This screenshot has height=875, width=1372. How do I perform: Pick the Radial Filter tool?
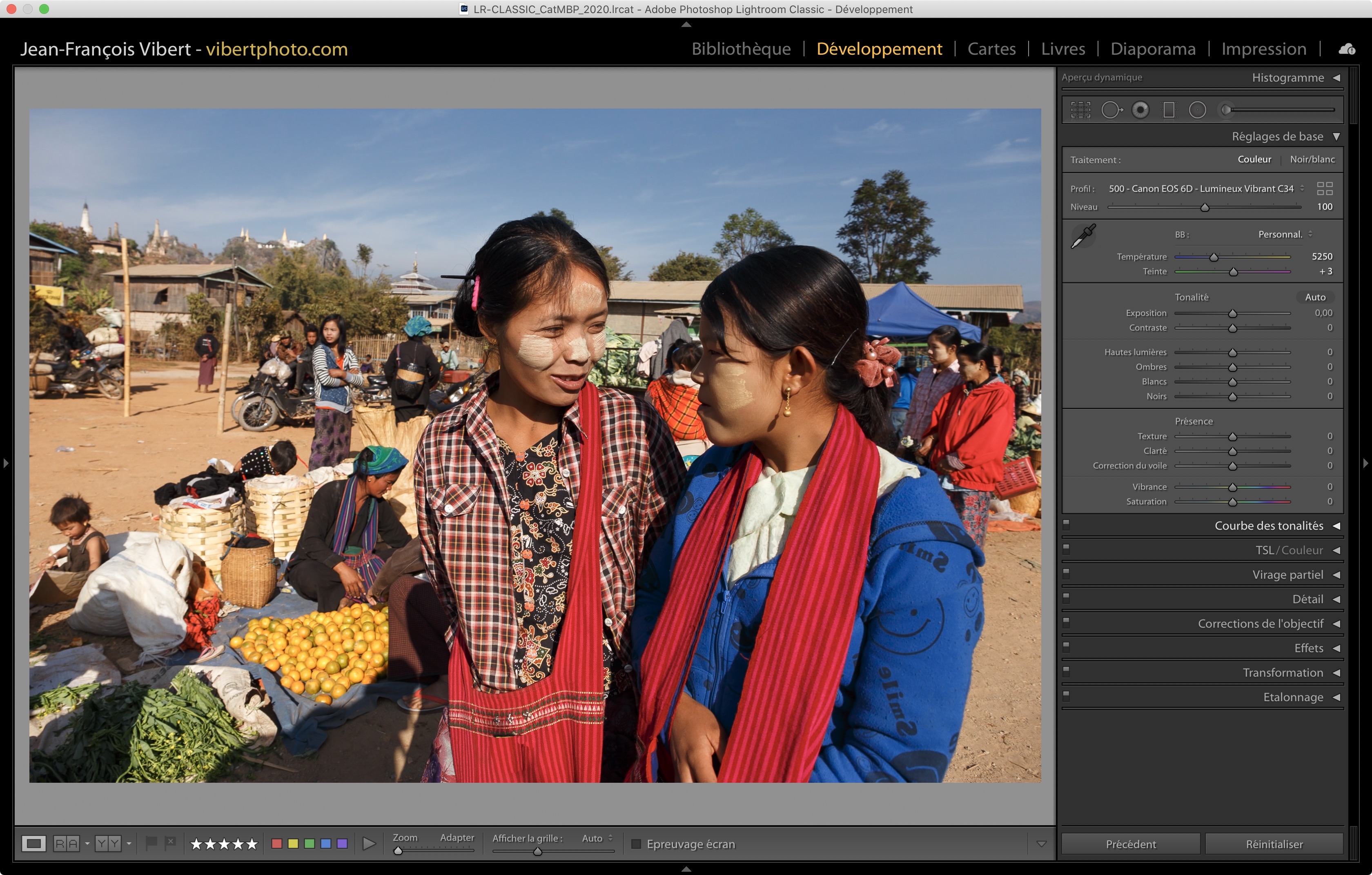coord(1197,110)
